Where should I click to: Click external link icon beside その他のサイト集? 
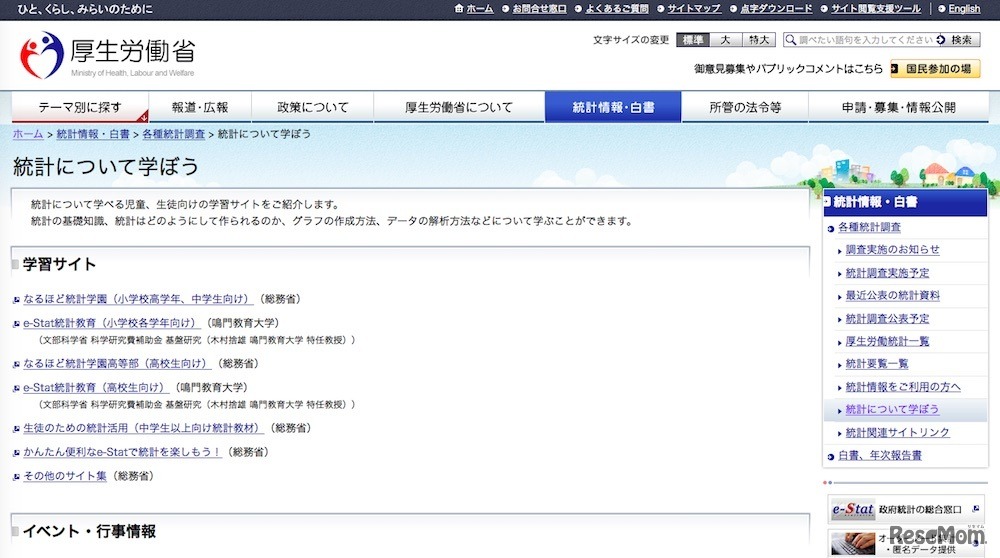click(17, 476)
